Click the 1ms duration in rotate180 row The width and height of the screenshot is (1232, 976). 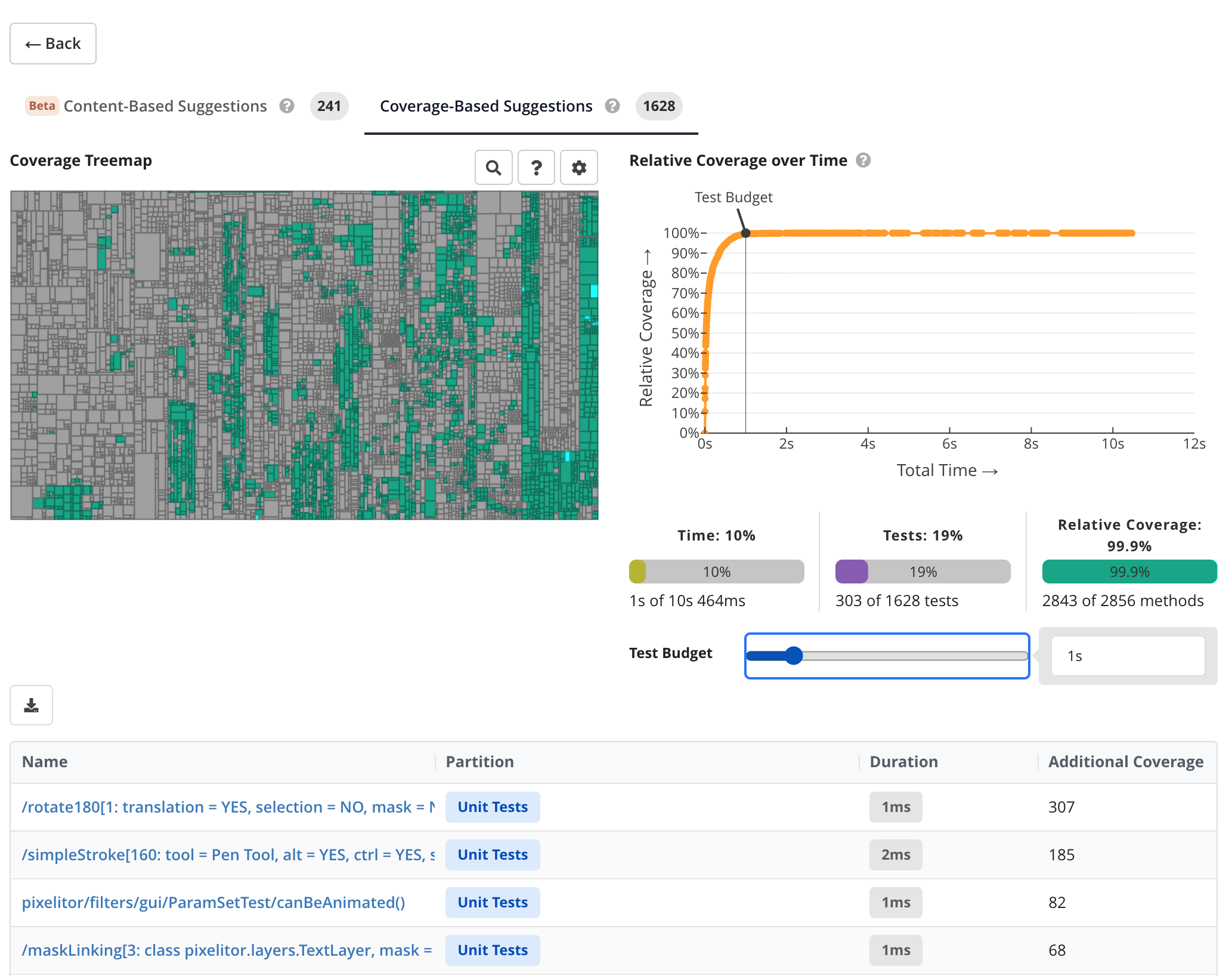(896, 807)
